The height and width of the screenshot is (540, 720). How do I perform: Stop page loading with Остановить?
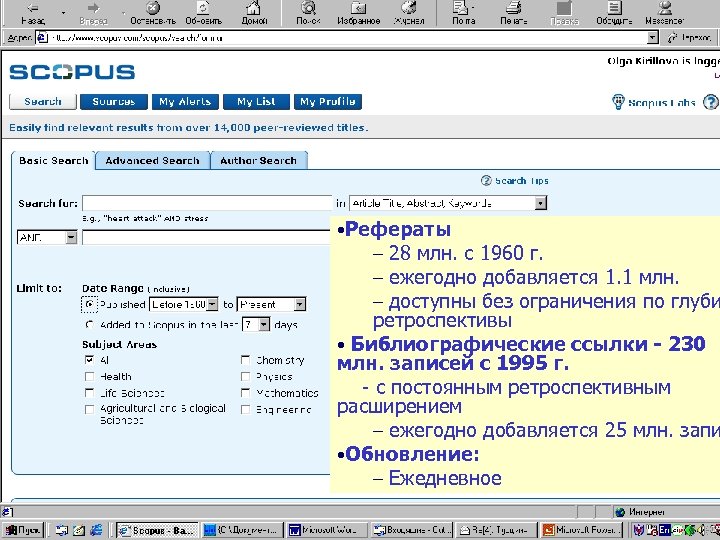click(153, 13)
